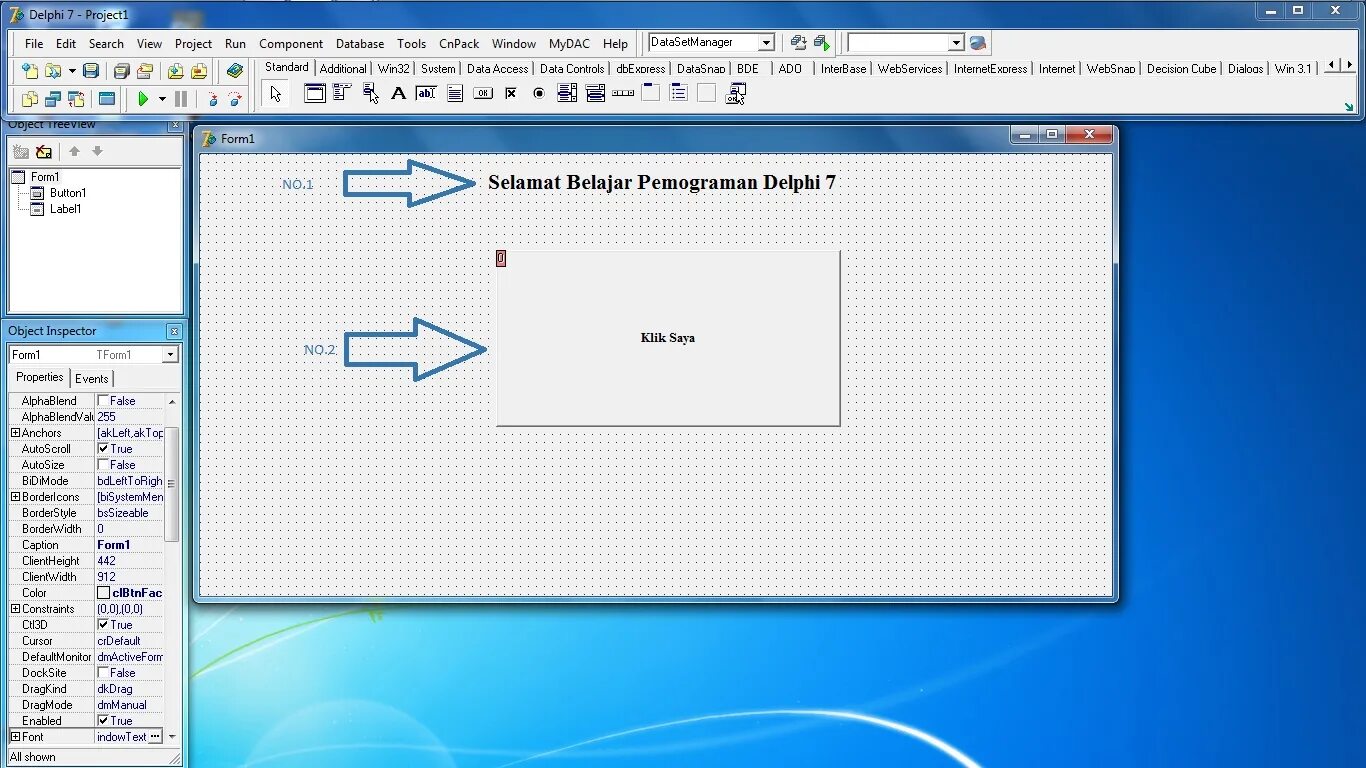This screenshot has height=768, width=1366.
Task: Toggle the AutoSize False checkbox
Action: (103, 465)
